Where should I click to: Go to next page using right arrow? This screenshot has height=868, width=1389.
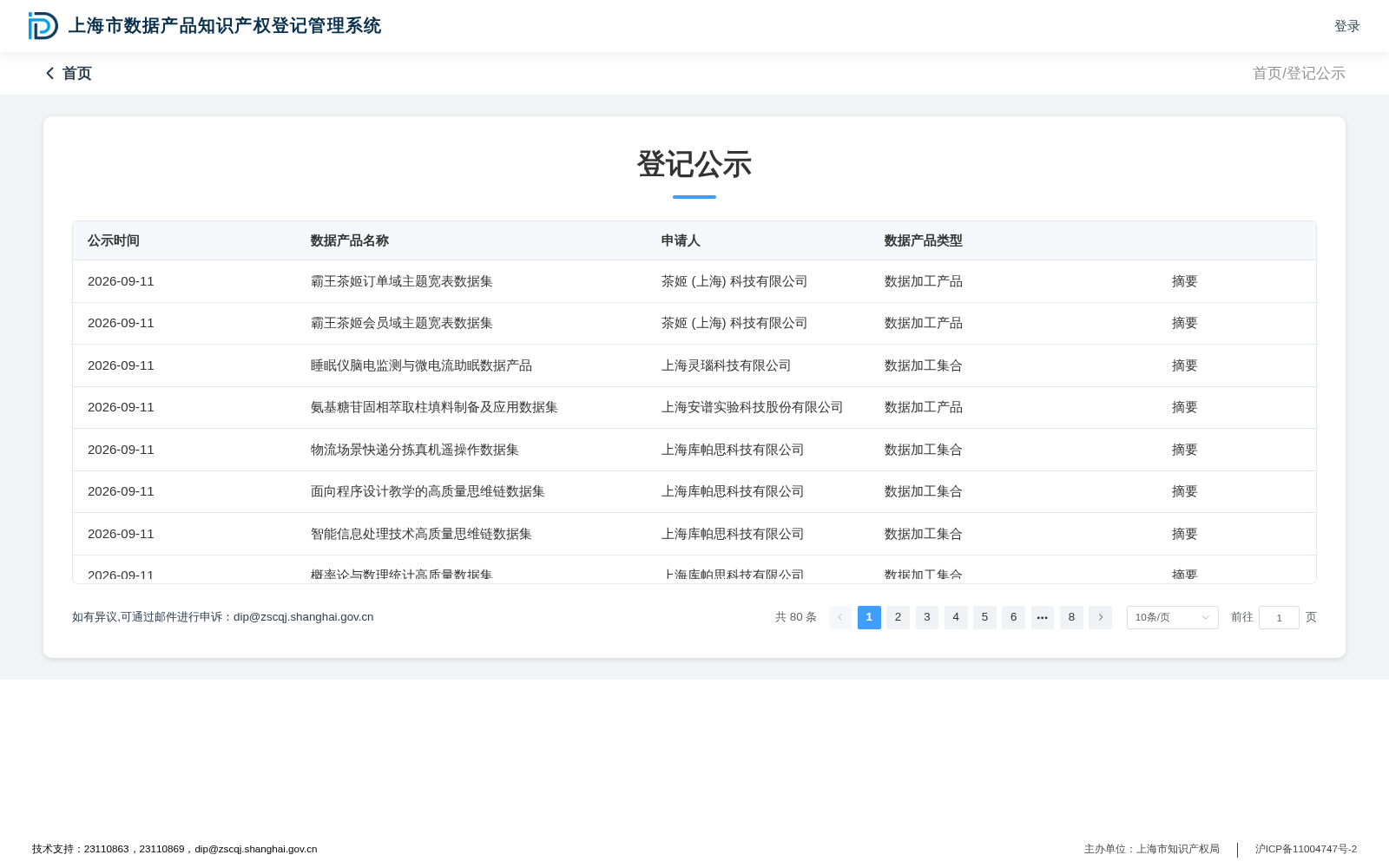[x=1100, y=617]
